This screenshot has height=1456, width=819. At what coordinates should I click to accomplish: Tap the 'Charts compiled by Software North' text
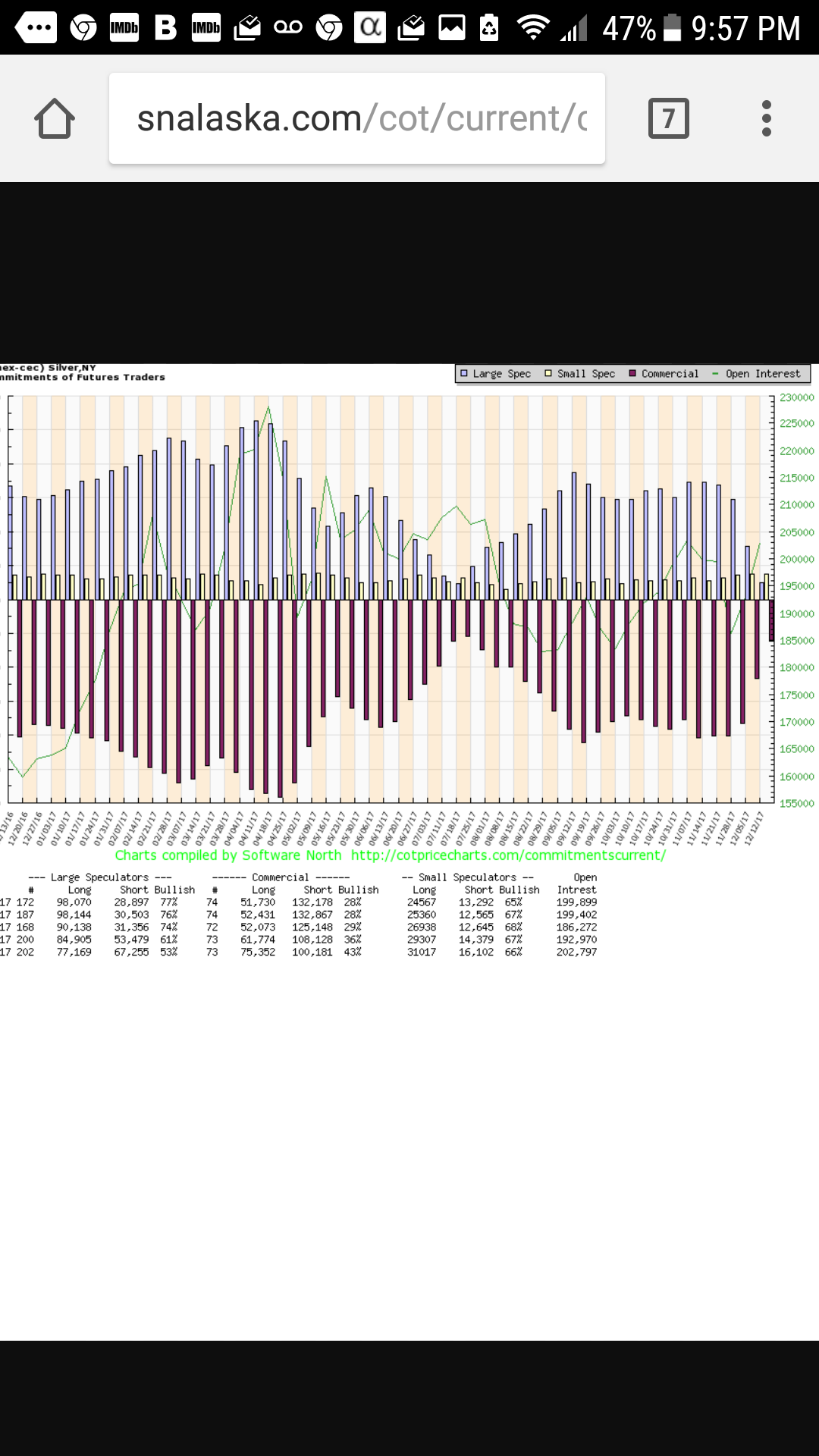point(227,855)
